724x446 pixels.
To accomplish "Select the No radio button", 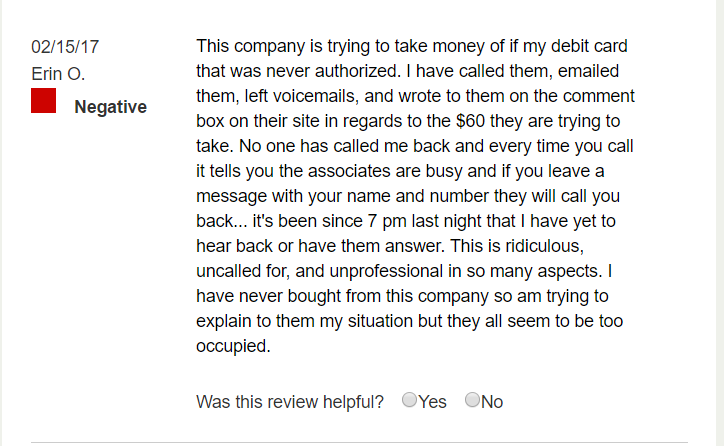I will (x=472, y=400).
